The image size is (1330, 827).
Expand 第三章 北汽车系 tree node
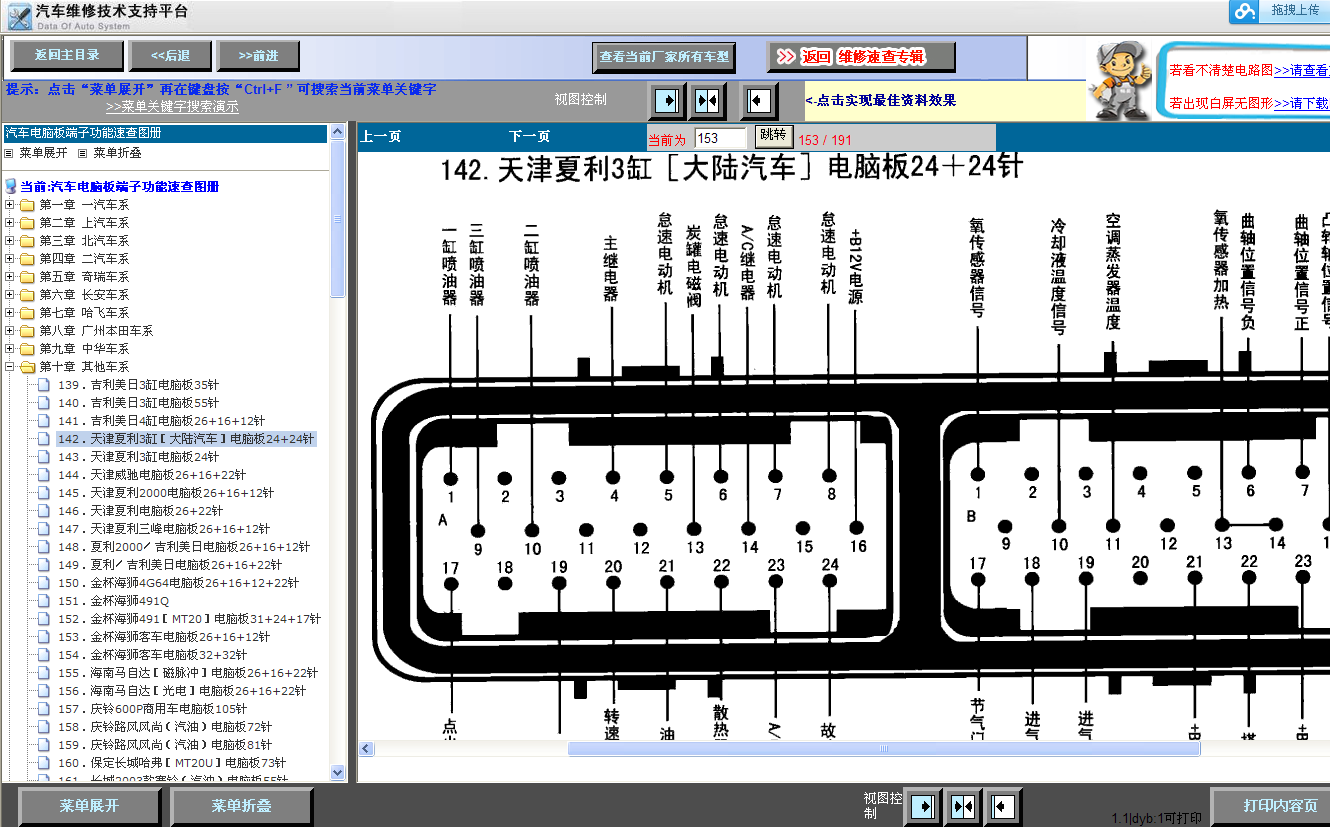(10, 241)
